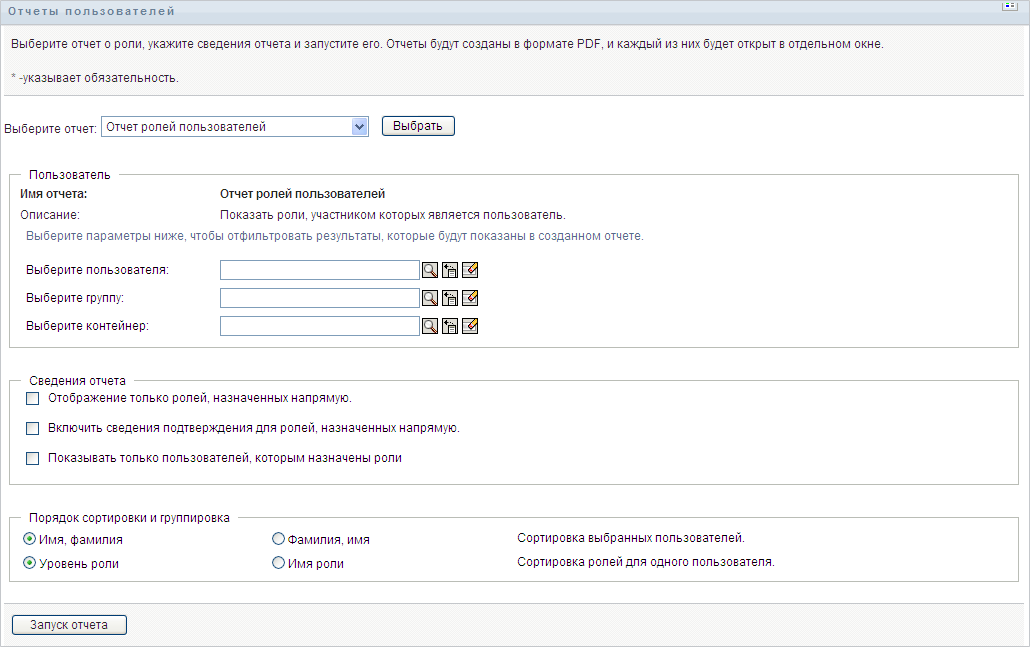Click the lookup icon for container field
This screenshot has width=1030, height=647.
pyautogui.click(x=430, y=326)
